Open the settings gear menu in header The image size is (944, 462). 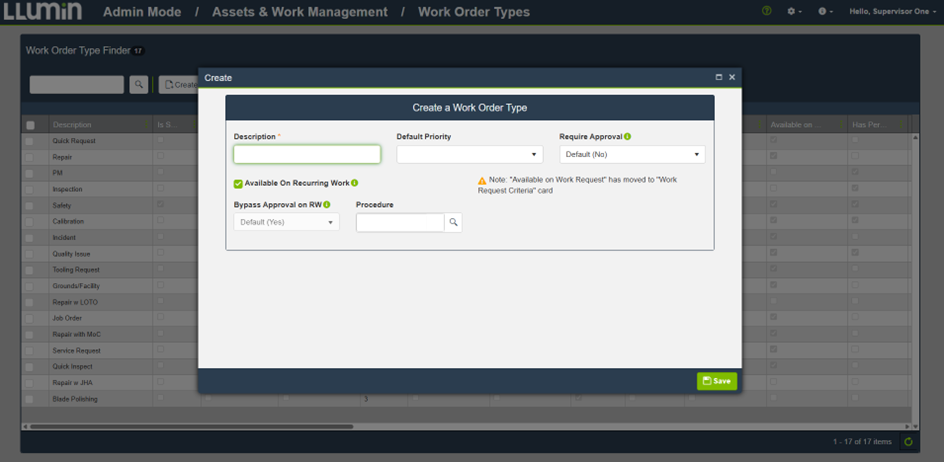coord(795,12)
